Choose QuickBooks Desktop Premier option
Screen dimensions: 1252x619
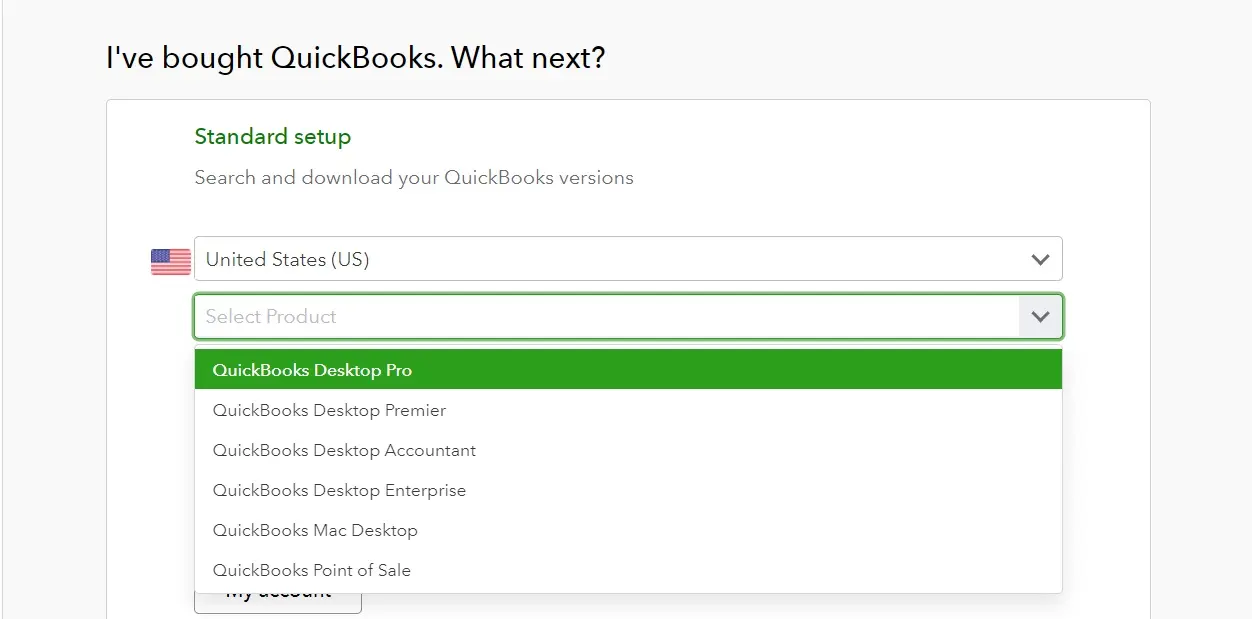[x=628, y=410]
